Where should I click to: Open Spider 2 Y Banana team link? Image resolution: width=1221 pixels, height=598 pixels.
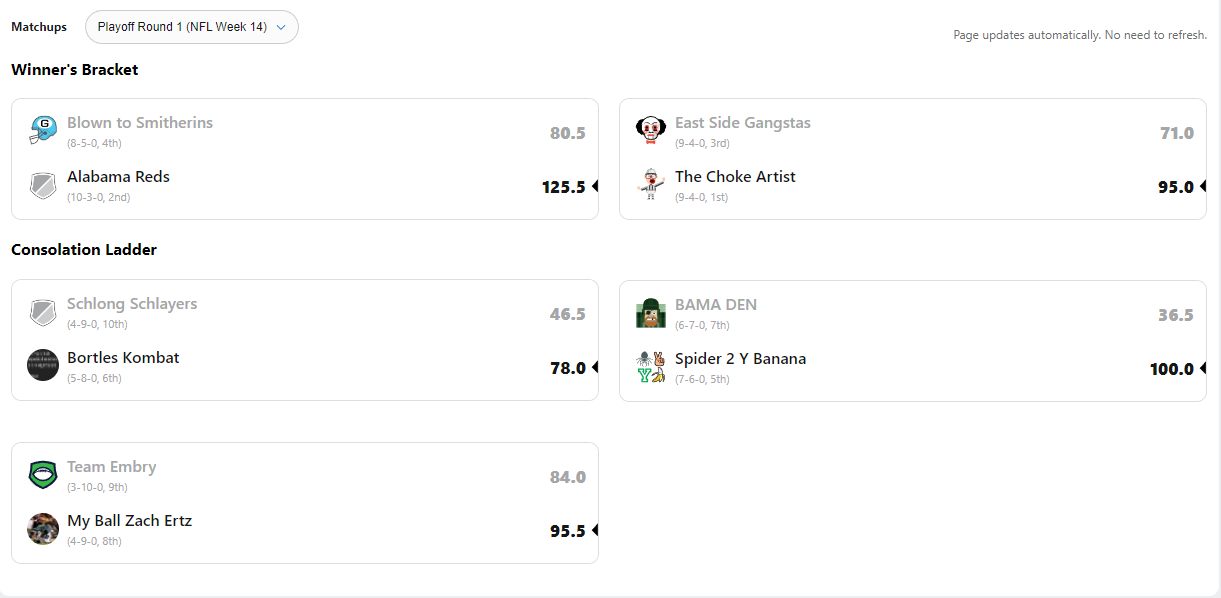(x=740, y=359)
